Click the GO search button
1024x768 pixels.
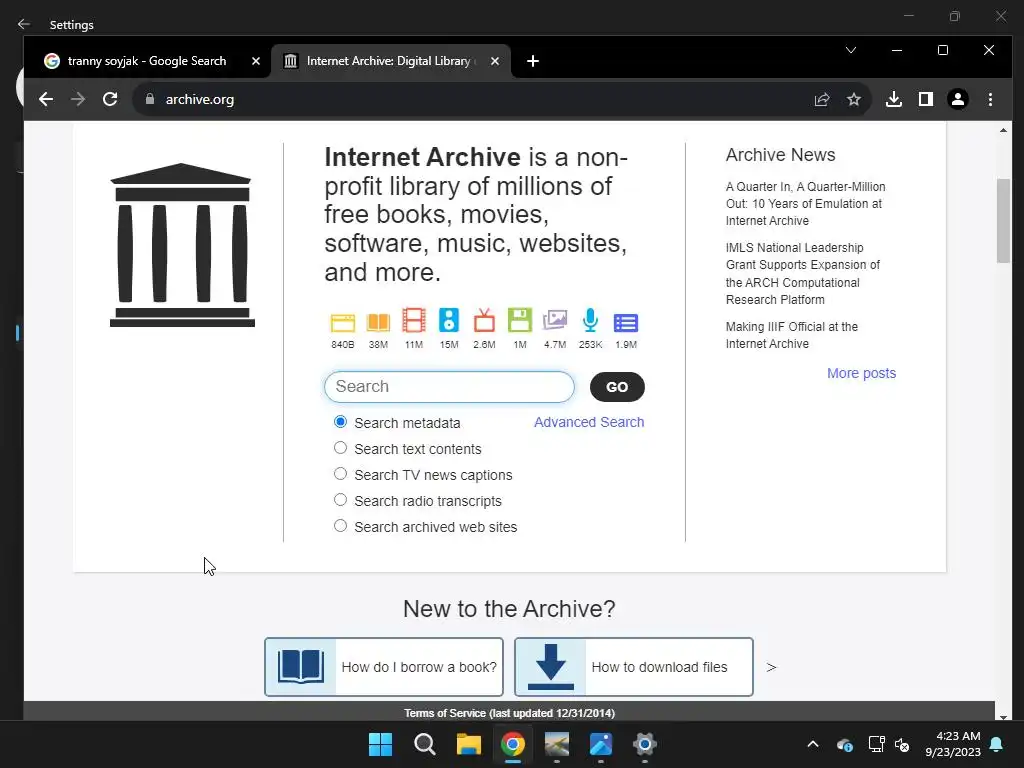pyautogui.click(x=617, y=387)
